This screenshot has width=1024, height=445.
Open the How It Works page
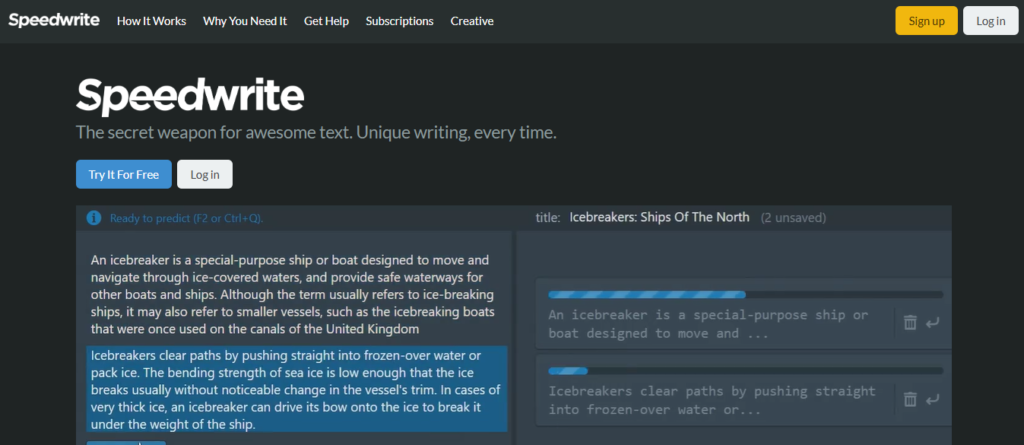pyautogui.click(x=152, y=21)
